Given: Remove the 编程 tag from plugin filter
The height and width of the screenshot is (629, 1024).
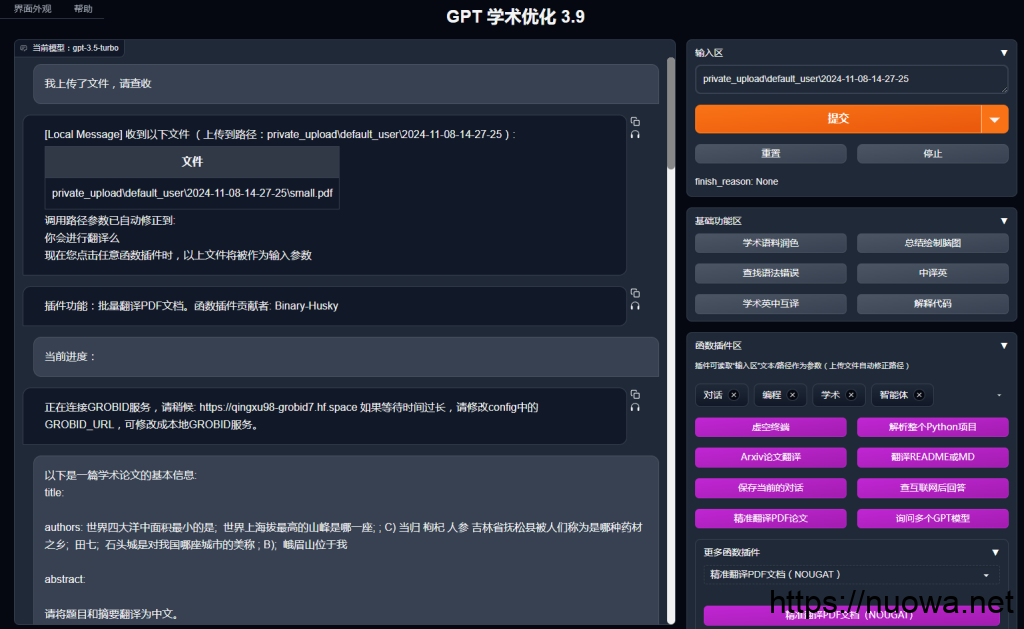Looking at the screenshot, I should (791, 395).
